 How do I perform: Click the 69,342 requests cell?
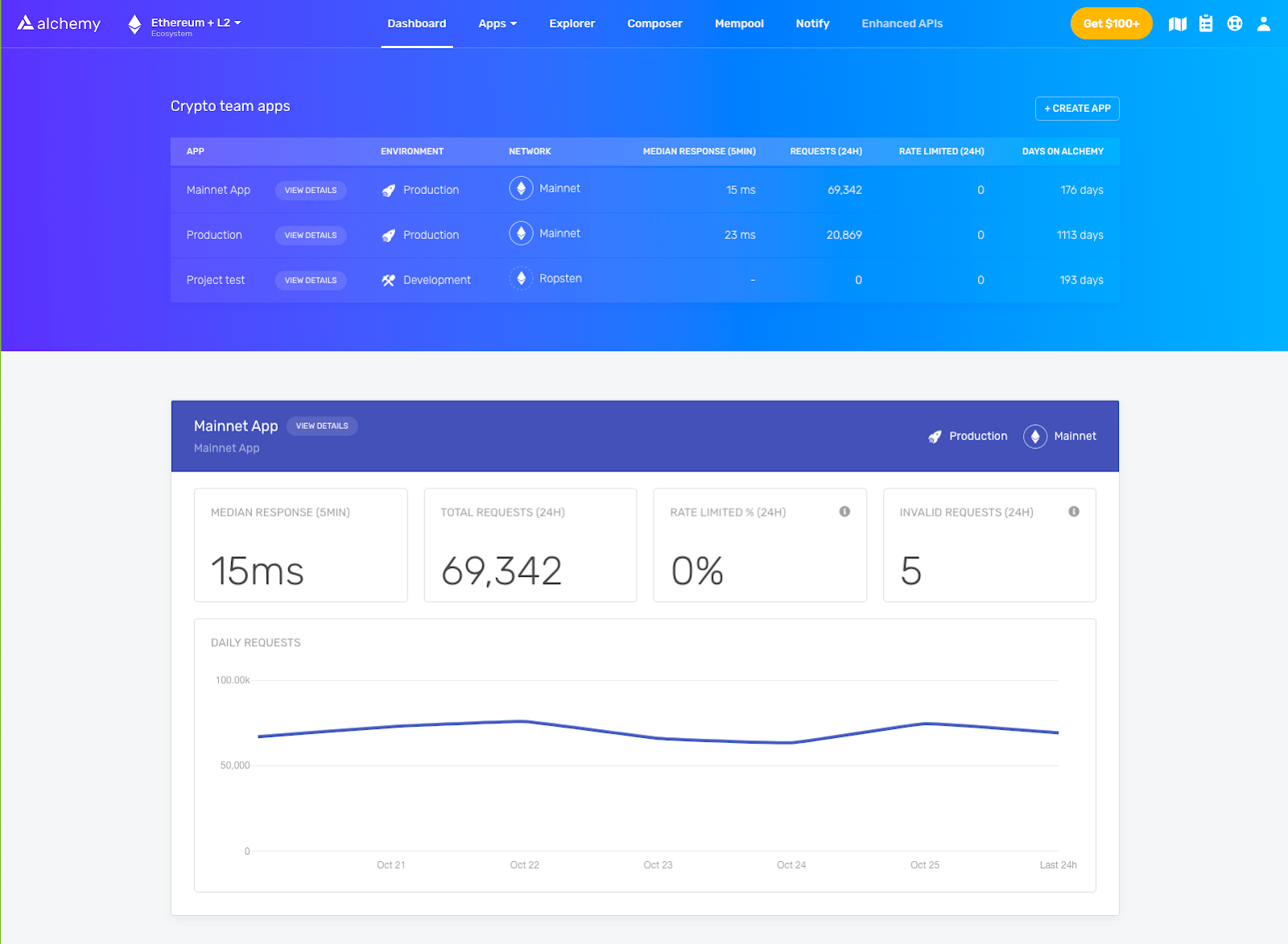click(844, 190)
